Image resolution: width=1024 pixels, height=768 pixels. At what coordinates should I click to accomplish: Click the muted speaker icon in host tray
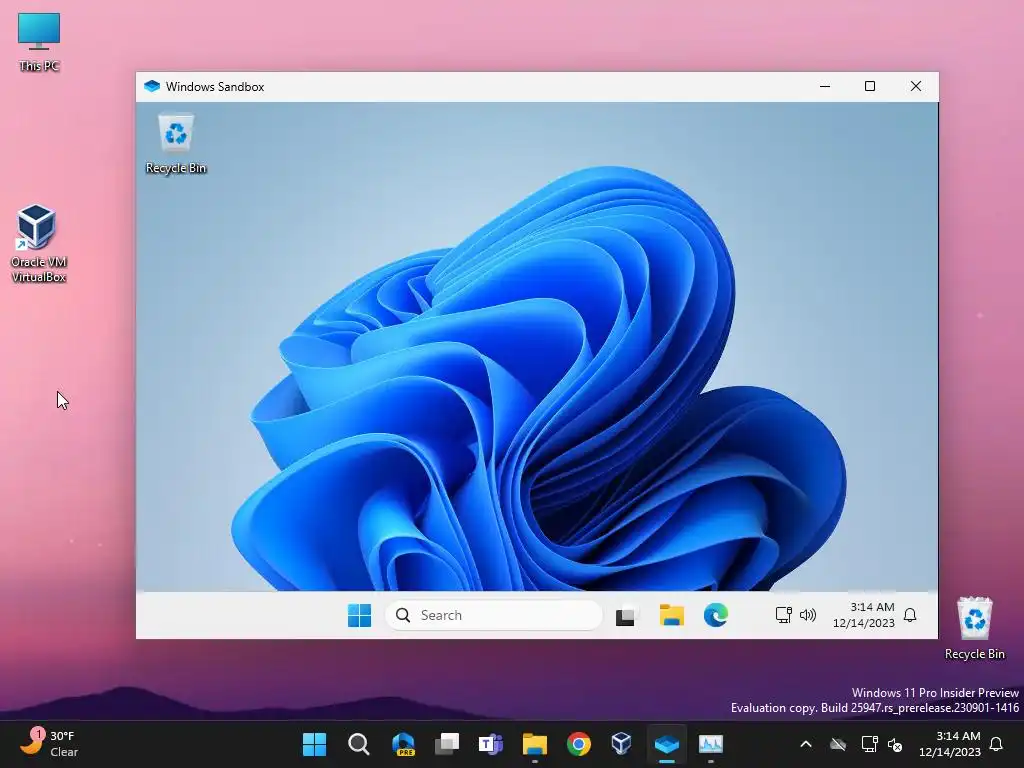point(895,744)
